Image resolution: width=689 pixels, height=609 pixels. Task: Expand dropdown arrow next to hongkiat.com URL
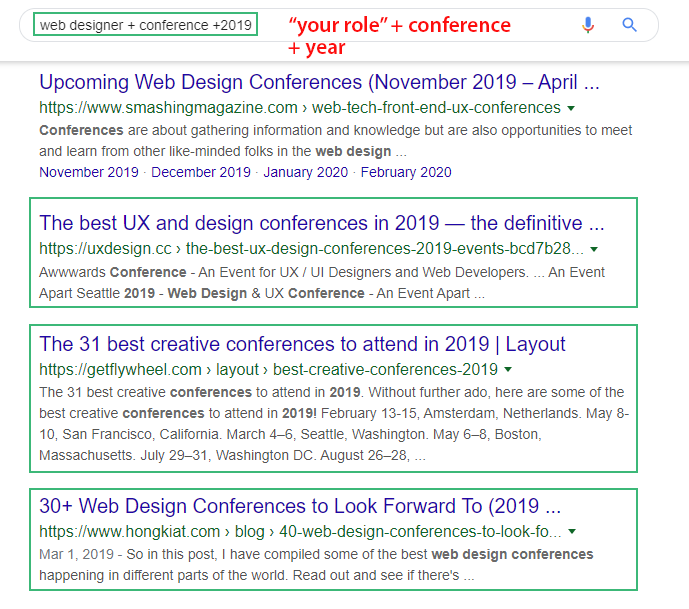tap(572, 532)
